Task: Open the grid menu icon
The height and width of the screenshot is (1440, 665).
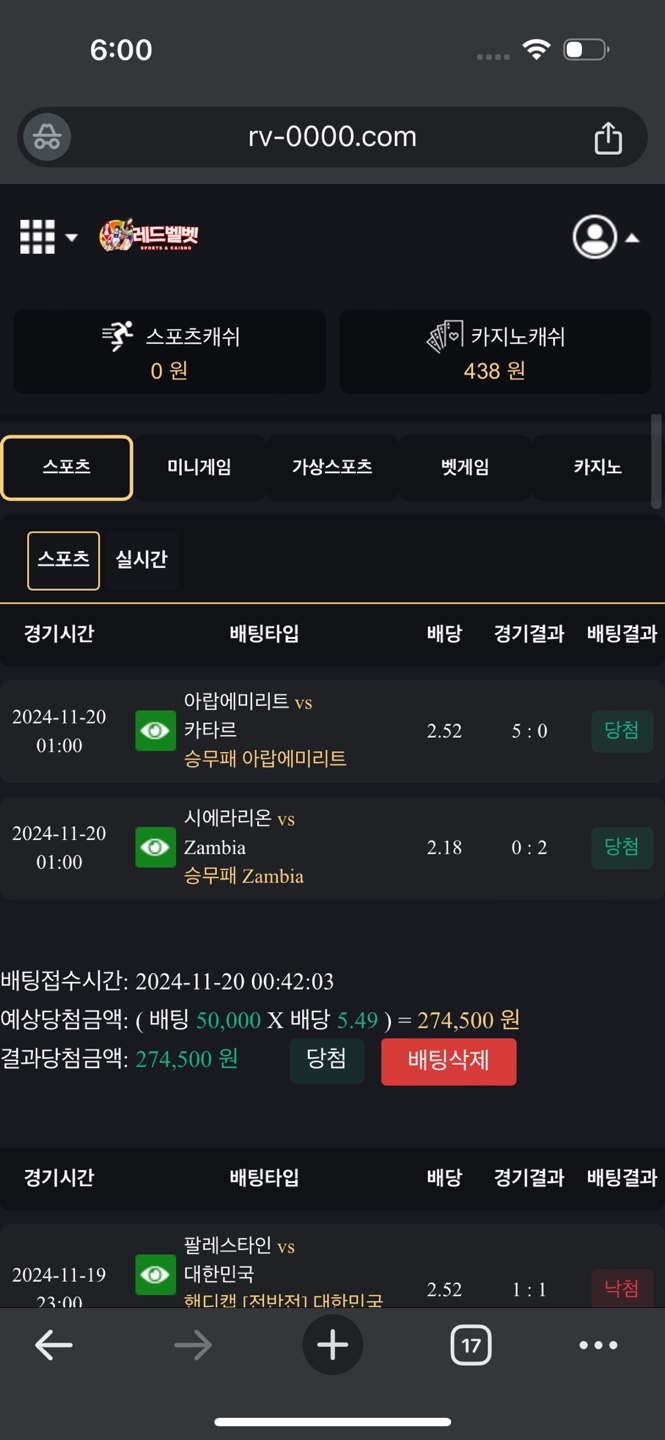Action: click(x=38, y=237)
